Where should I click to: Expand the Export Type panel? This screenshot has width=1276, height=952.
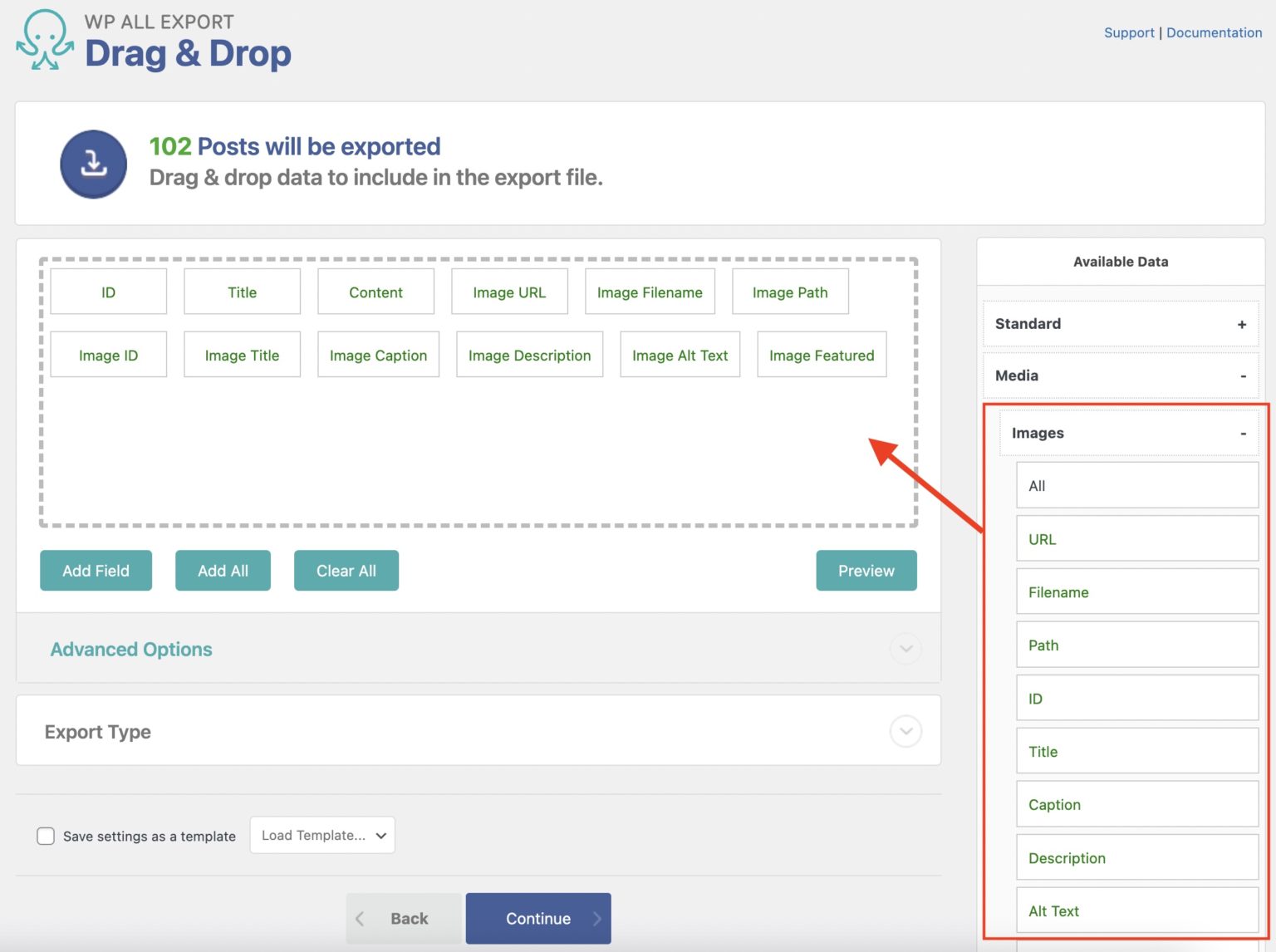coord(905,731)
